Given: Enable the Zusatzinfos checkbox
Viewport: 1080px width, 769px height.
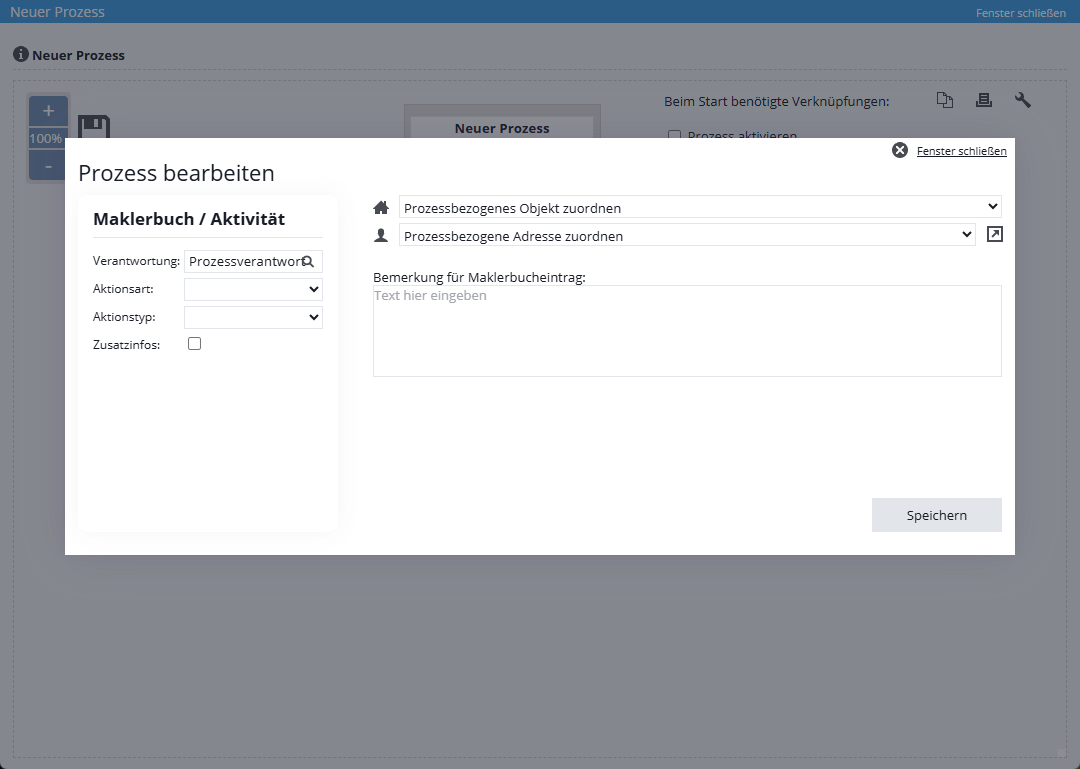Looking at the screenshot, I should pos(195,344).
